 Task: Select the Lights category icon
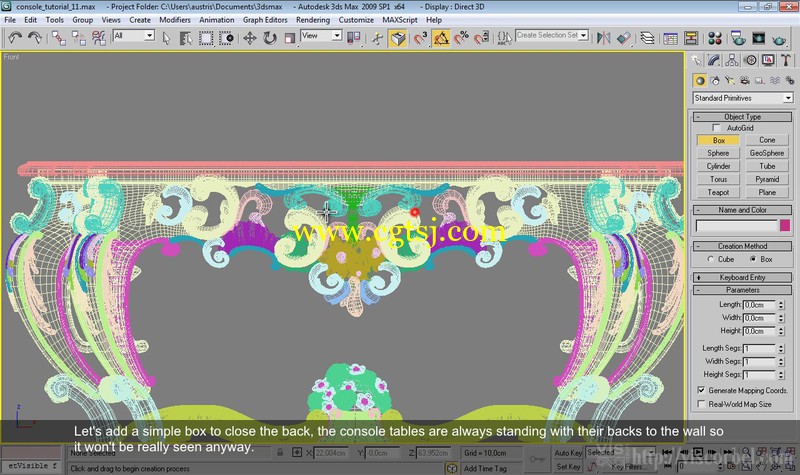[730, 80]
